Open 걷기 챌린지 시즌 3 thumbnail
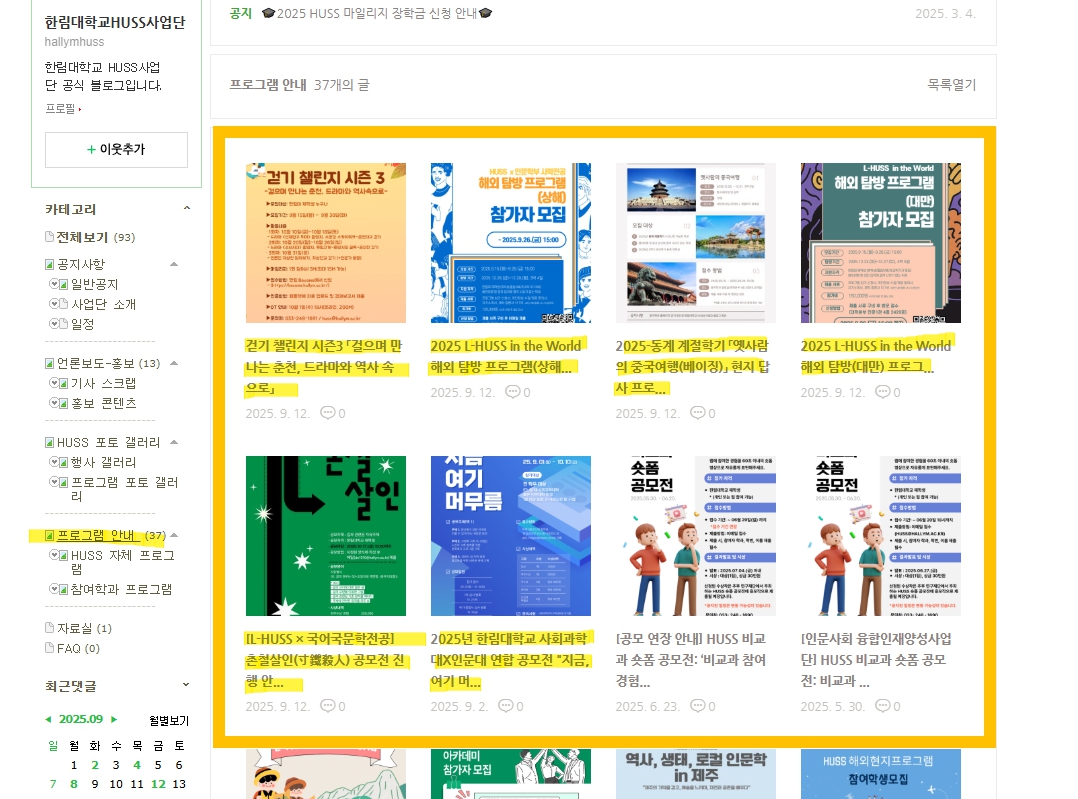Image resolution: width=1078 pixels, height=799 pixels. [326, 243]
